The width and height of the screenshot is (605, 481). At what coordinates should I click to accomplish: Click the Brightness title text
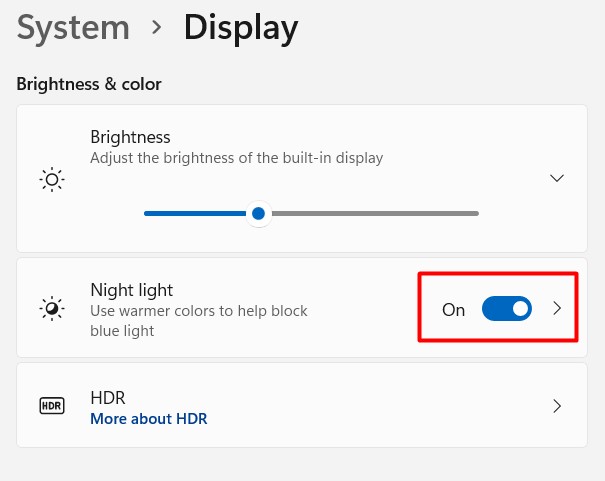[130, 137]
